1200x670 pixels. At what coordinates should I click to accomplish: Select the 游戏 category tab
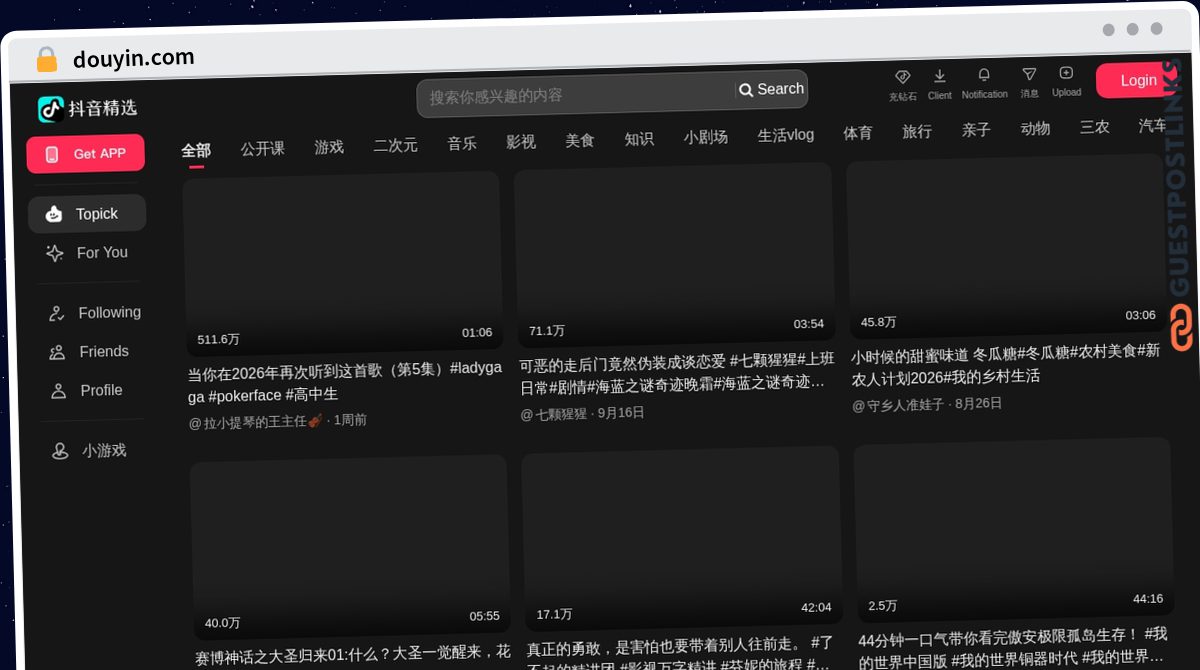329,147
